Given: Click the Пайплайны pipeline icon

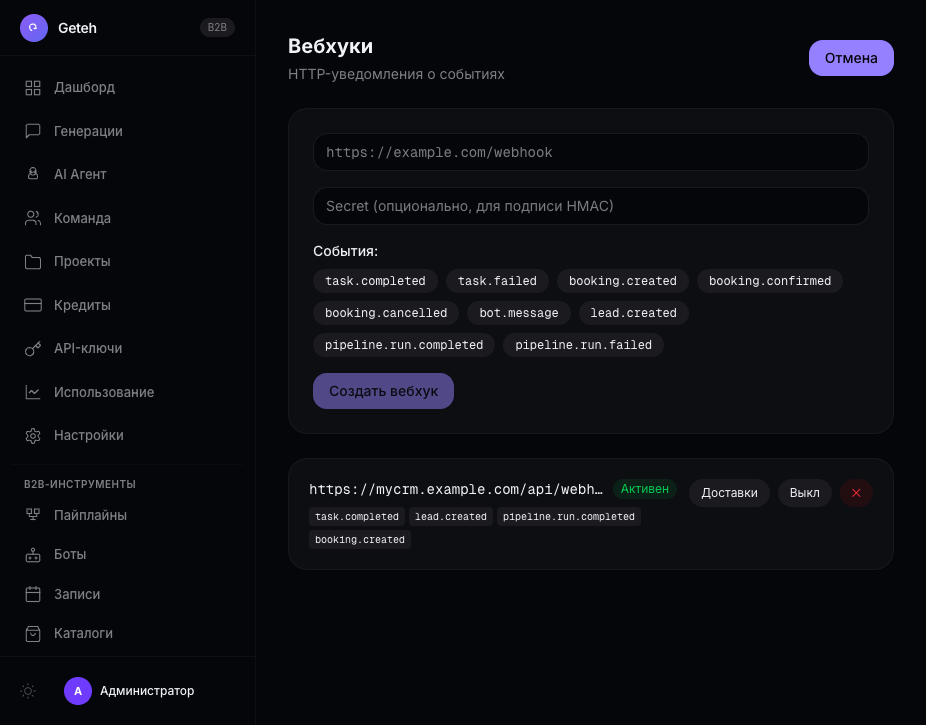Looking at the screenshot, I should click(x=33, y=515).
